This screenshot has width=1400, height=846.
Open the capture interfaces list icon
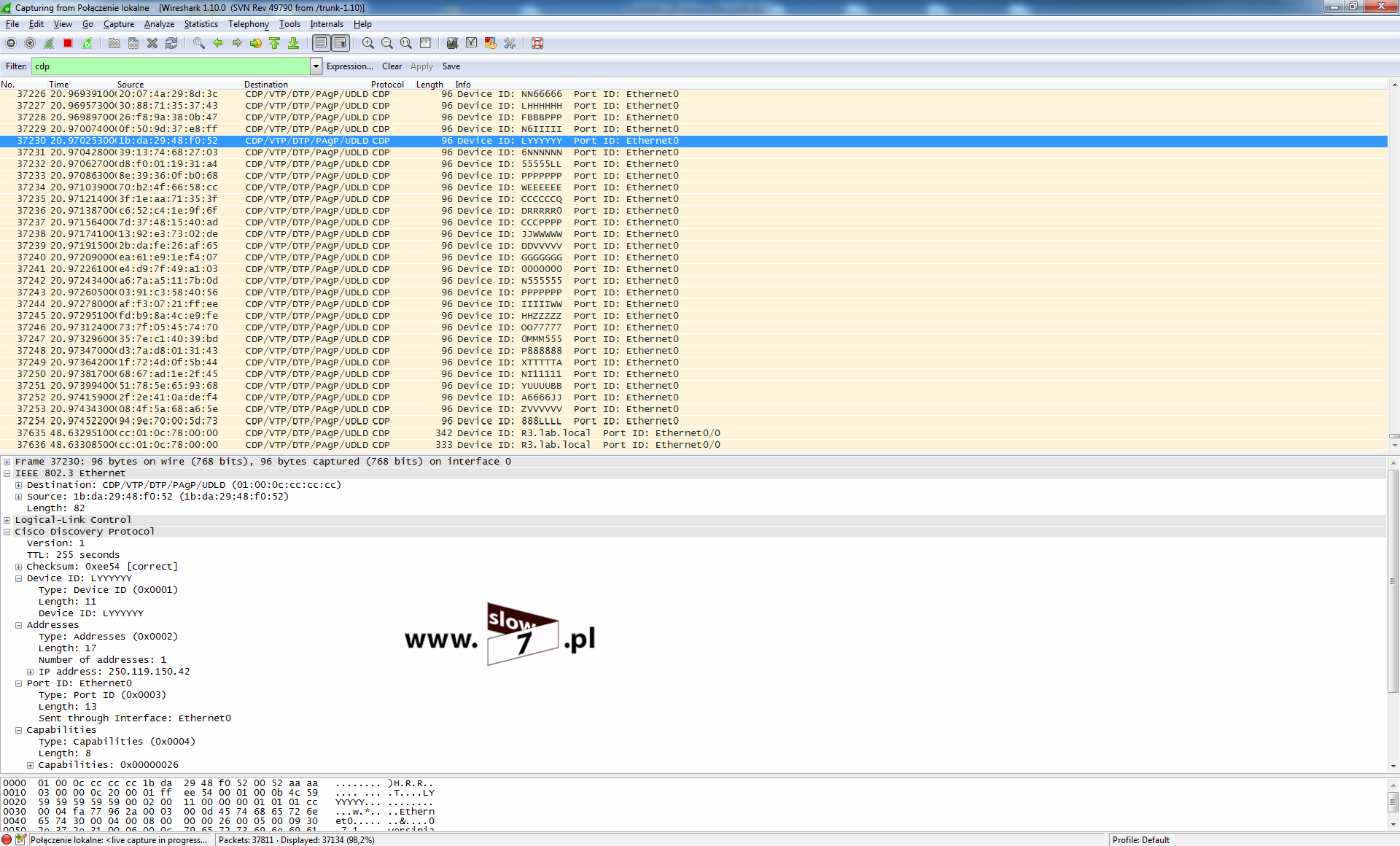point(11,43)
